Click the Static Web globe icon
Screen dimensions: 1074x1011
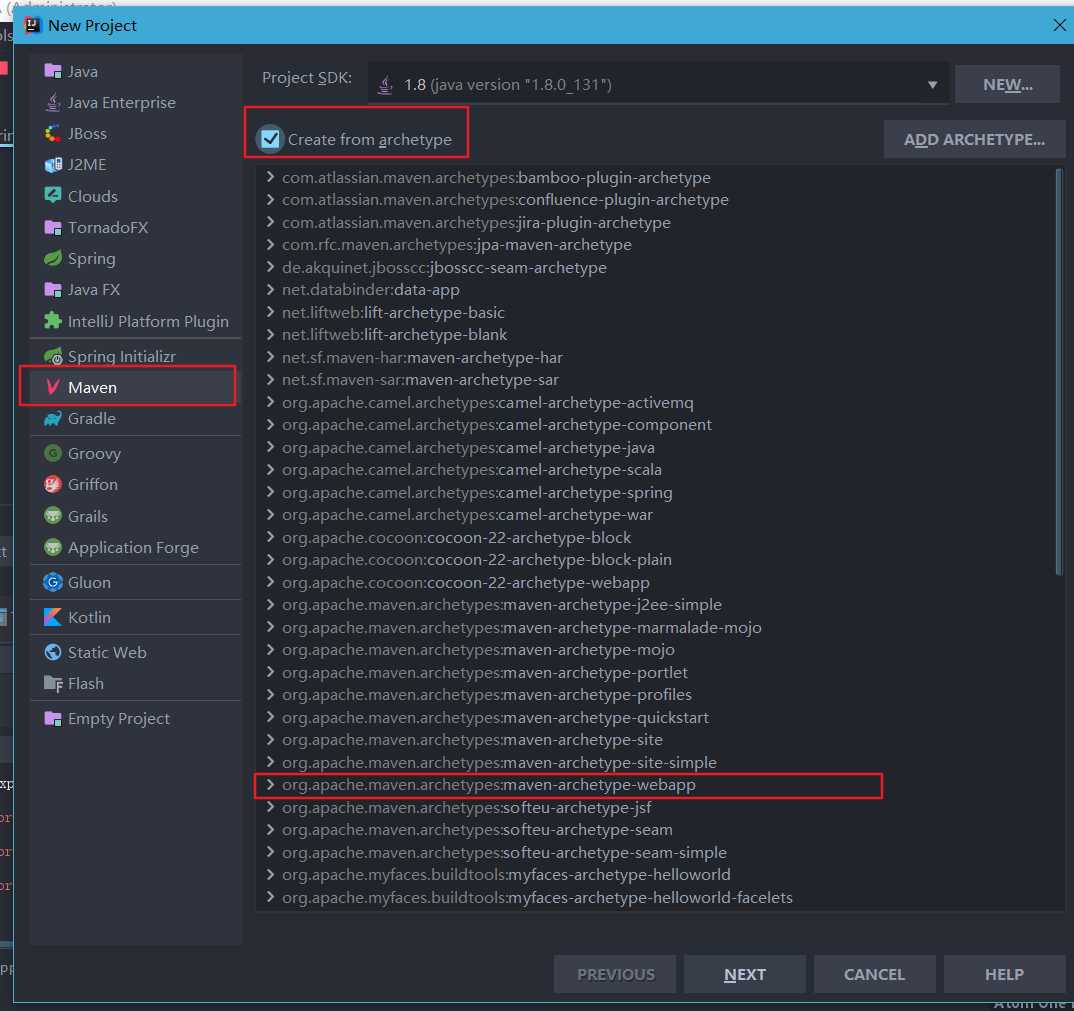(x=53, y=652)
